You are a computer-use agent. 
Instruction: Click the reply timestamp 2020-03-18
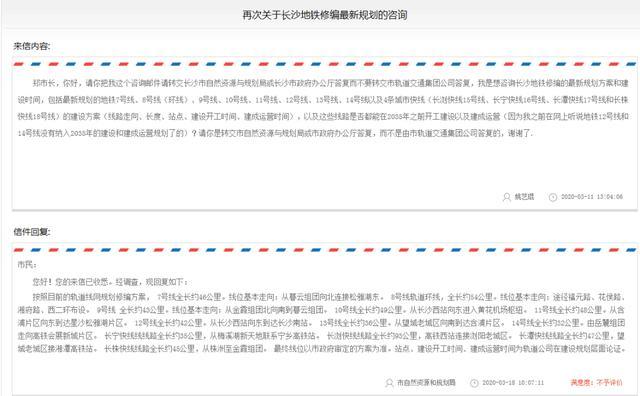pos(513,383)
